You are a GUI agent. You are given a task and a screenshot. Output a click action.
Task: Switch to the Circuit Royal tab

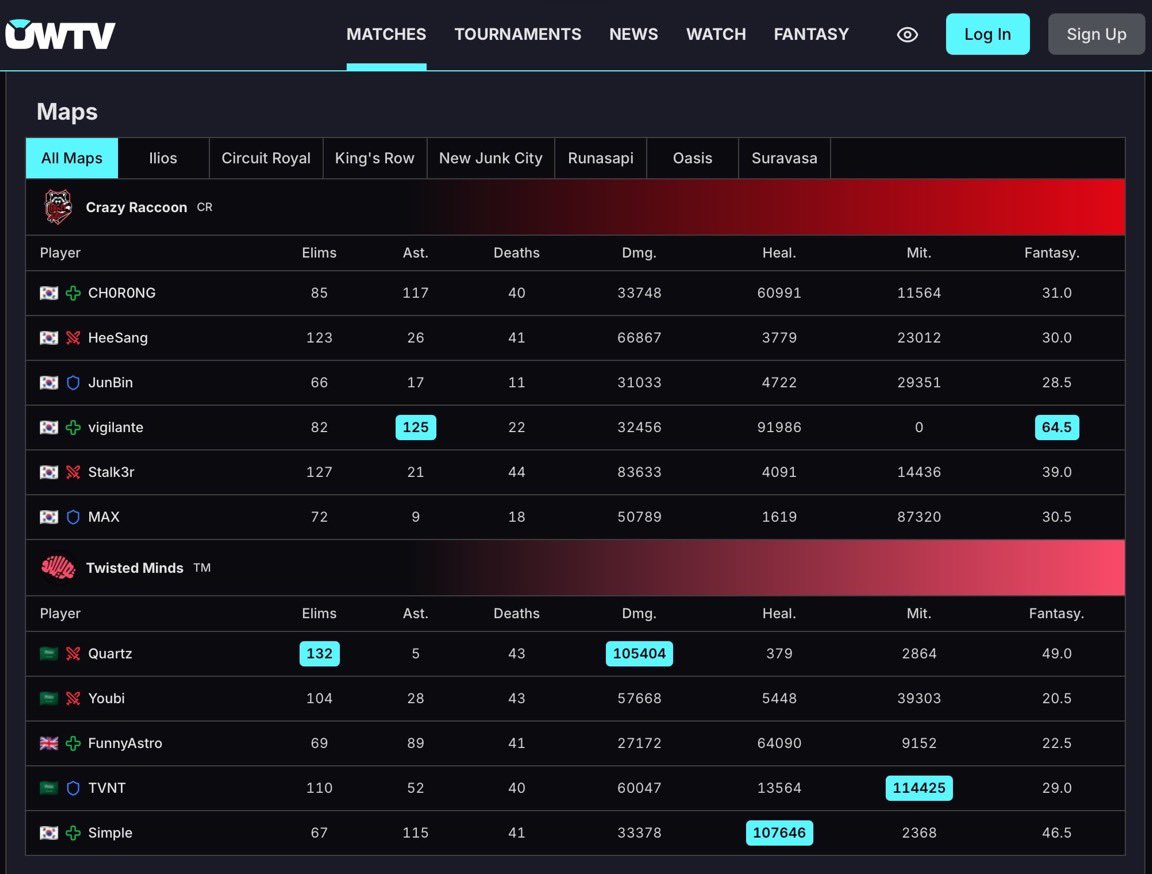(266, 158)
